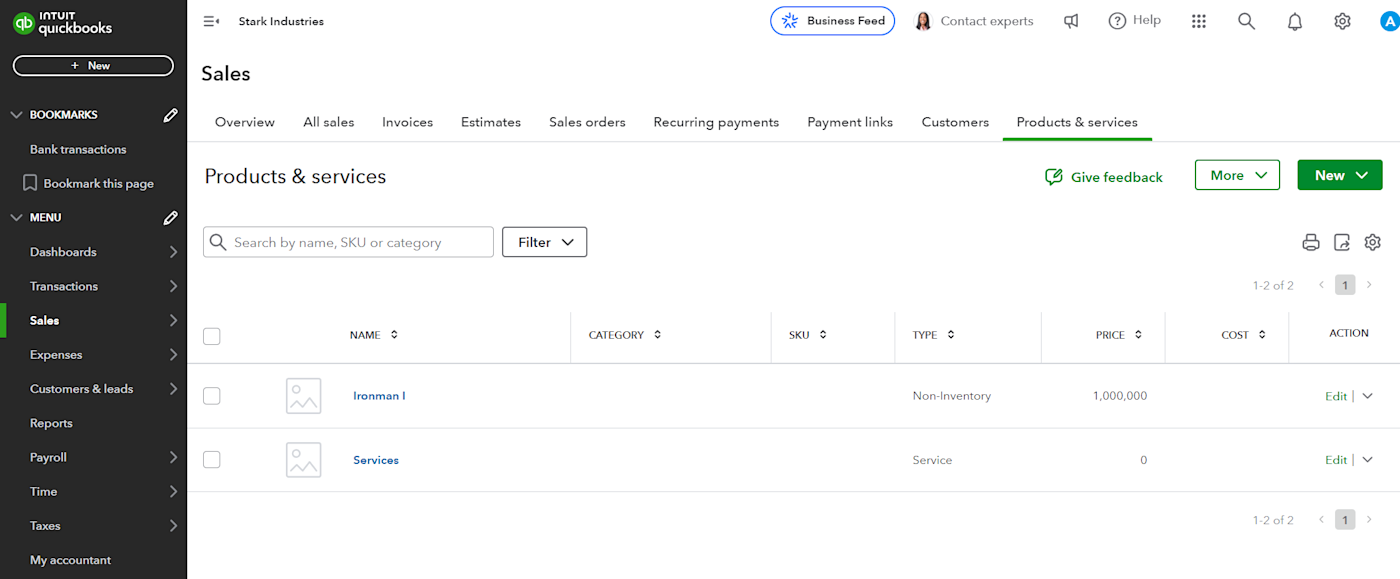This screenshot has width=1400, height=579.
Task: Click Give feedback link
Action: (1104, 177)
